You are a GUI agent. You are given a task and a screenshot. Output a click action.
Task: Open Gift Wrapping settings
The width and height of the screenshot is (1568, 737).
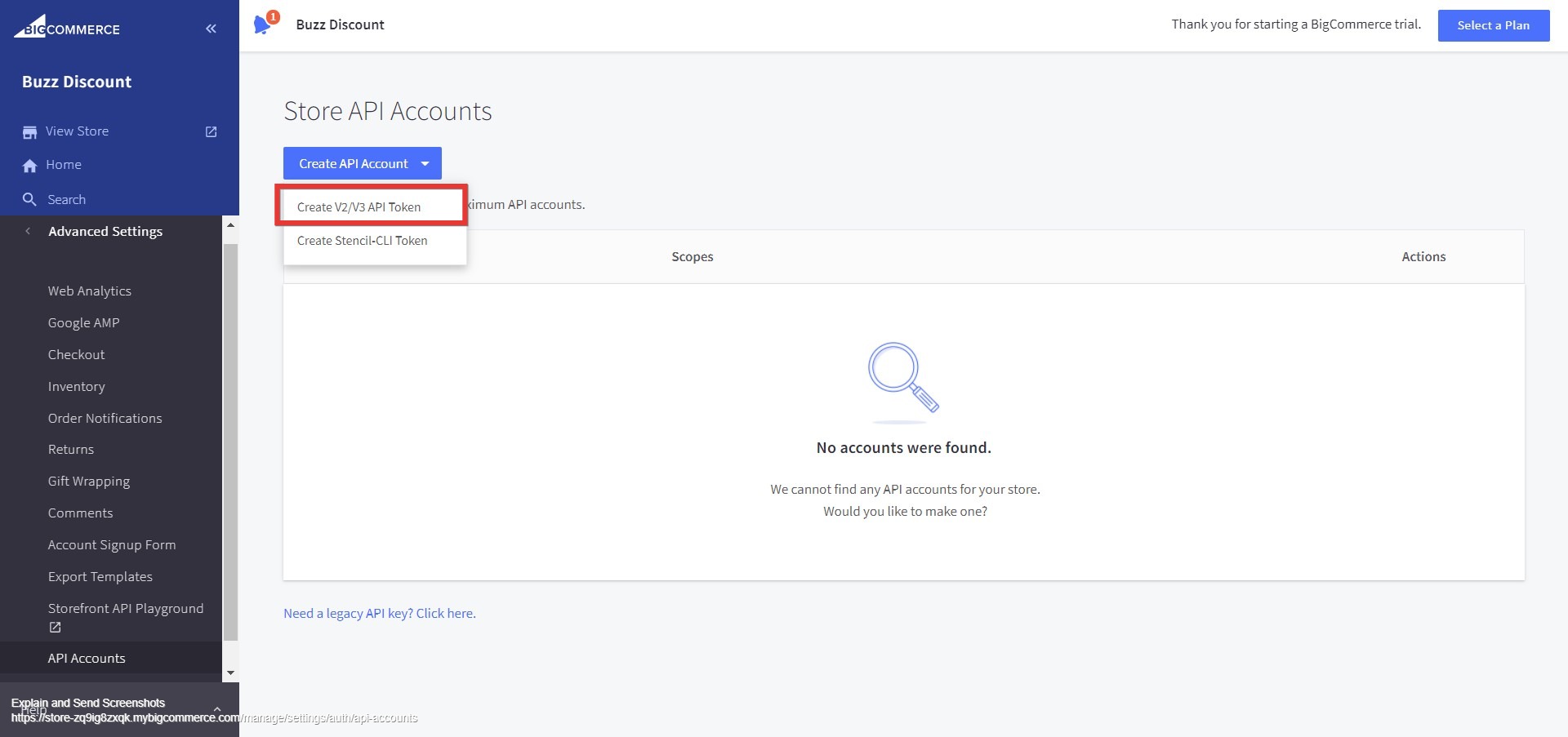[x=88, y=481]
